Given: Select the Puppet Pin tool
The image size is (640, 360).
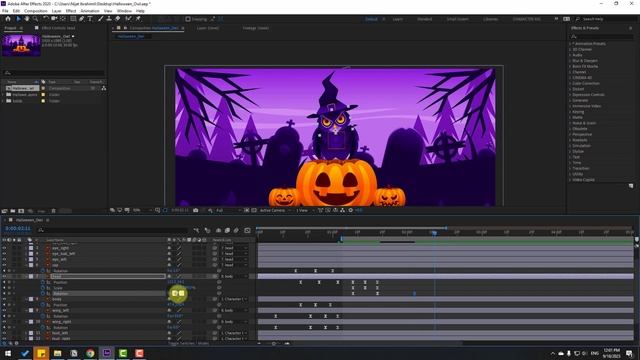Looking at the screenshot, I should [x=138, y=19].
